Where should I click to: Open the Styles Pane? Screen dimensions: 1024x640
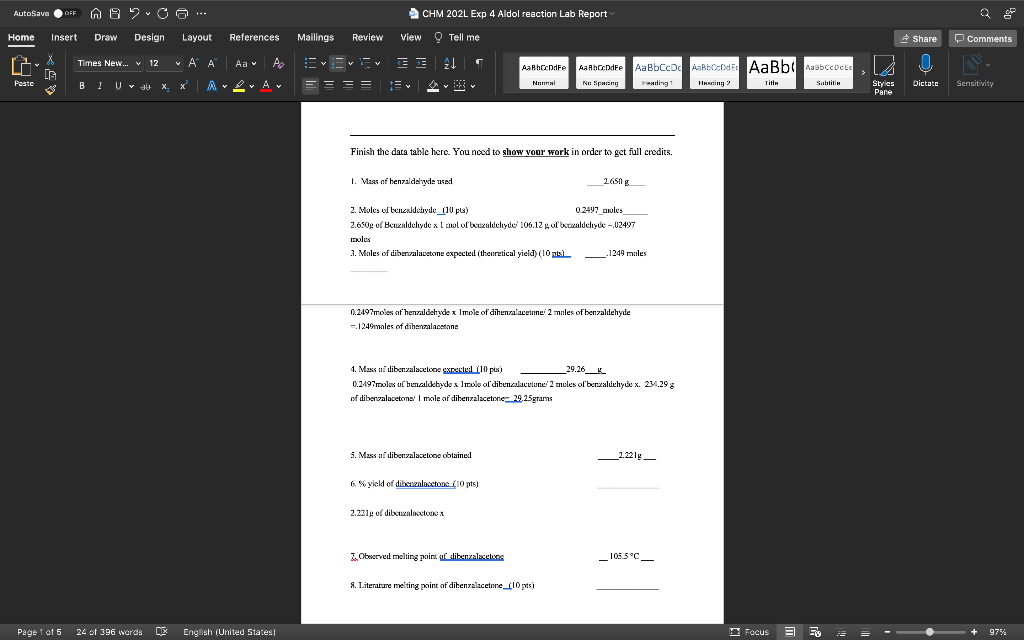pos(886,72)
